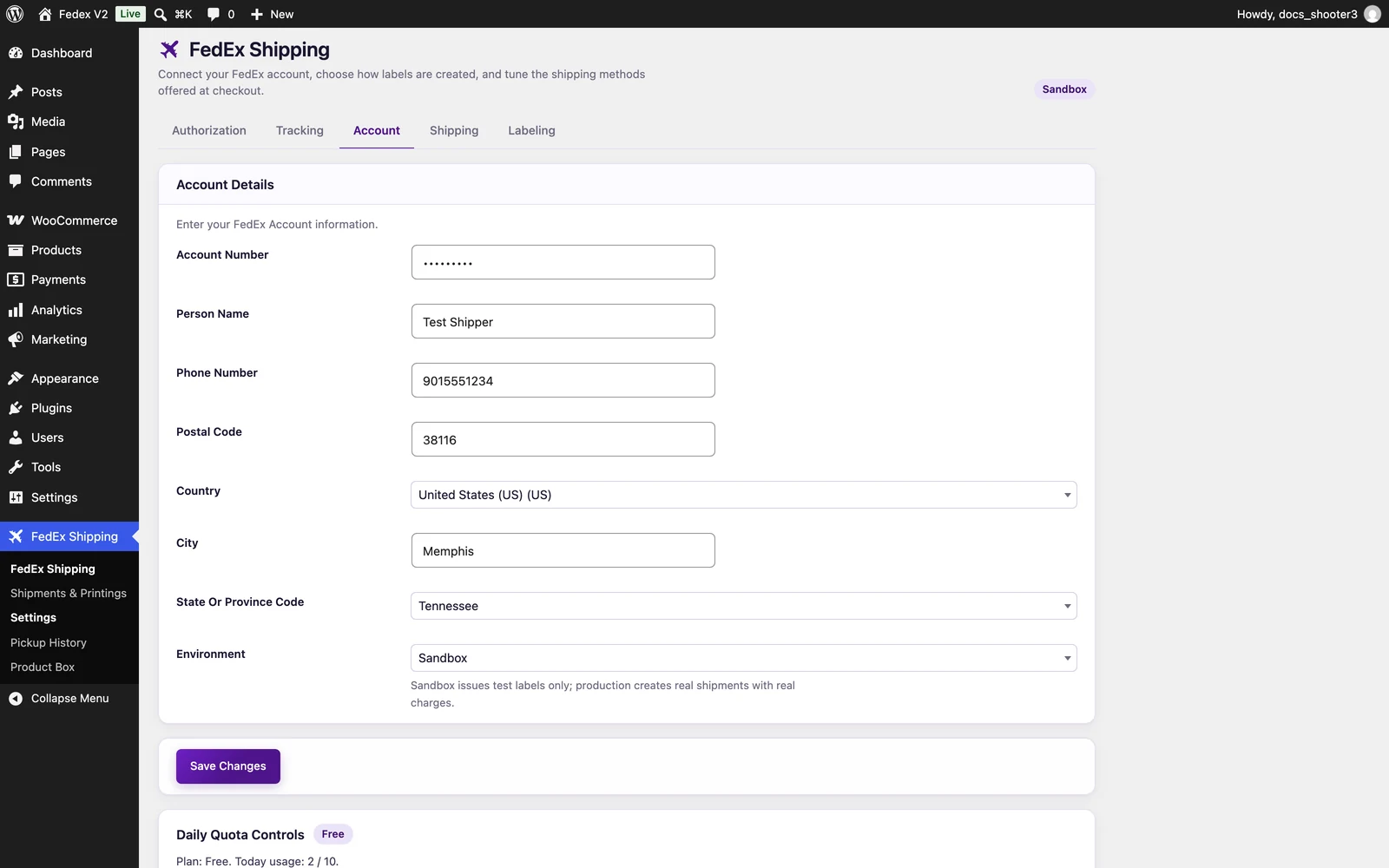Click the Products box icon

pyautogui.click(x=16, y=250)
